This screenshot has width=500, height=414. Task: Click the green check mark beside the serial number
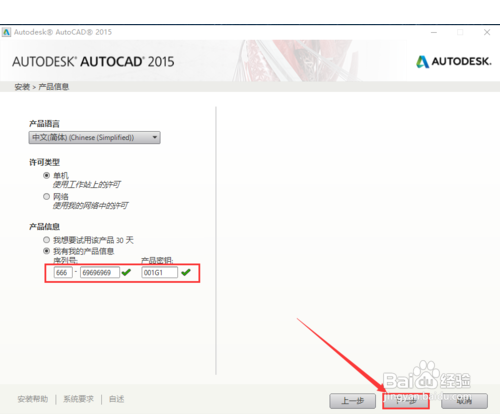tap(126, 272)
